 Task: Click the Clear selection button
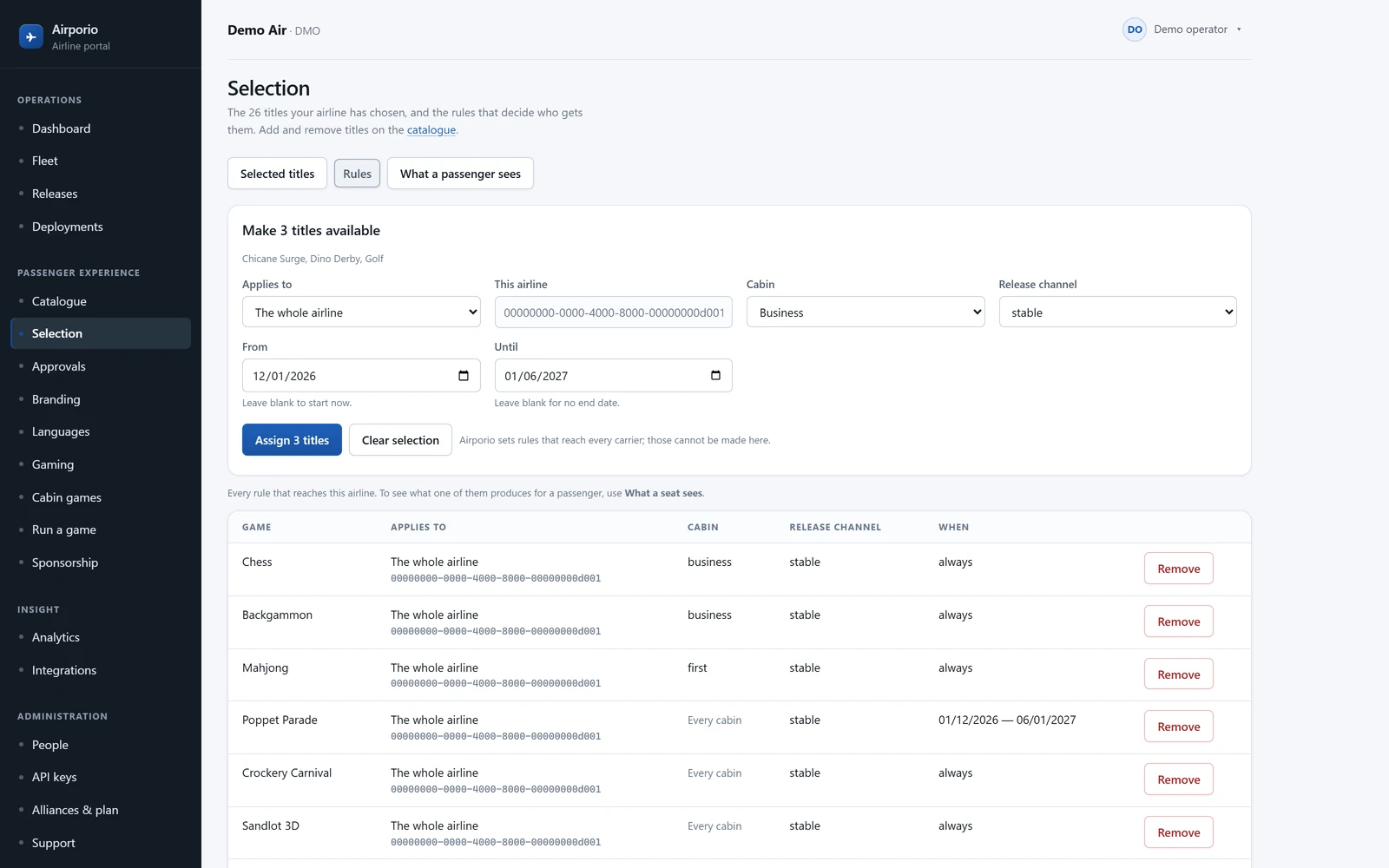400,440
